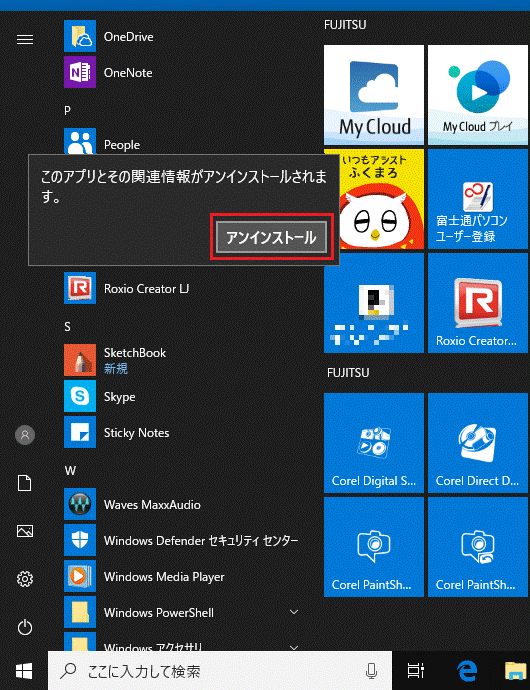Open File Explorer from the taskbar
Viewport: 530px width, 690px height.
517,672
